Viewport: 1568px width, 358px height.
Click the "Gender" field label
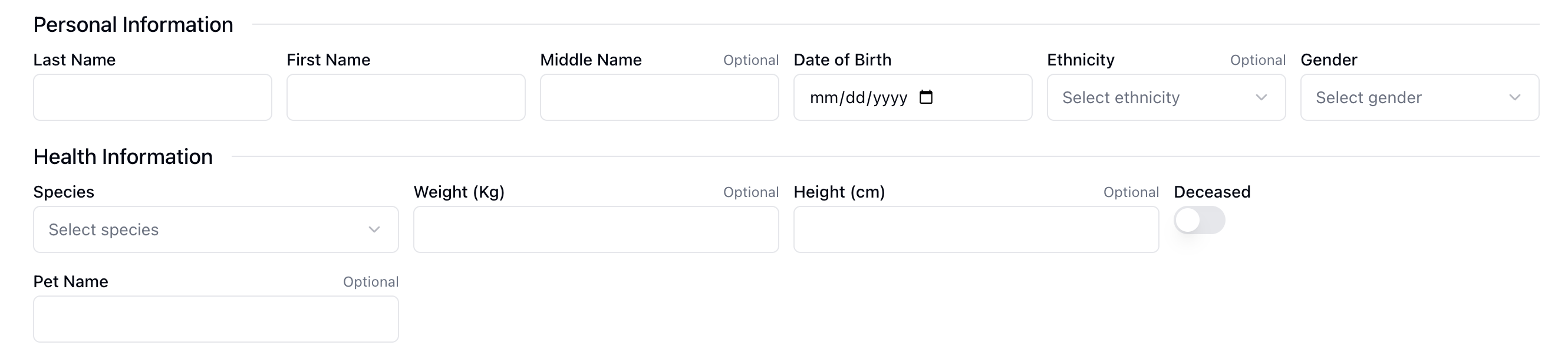click(1329, 60)
